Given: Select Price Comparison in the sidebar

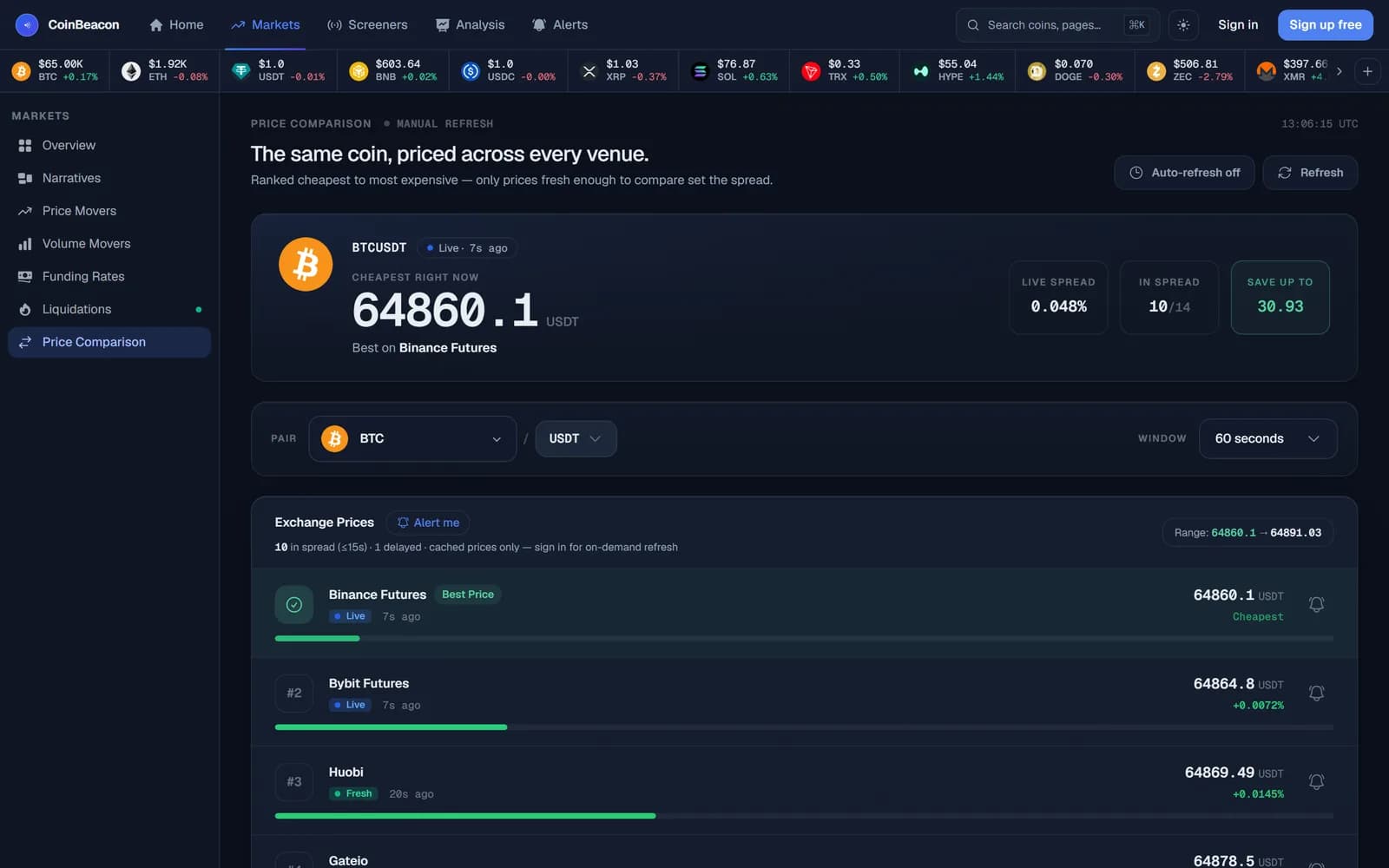Looking at the screenshot, I should coord(109,342).
